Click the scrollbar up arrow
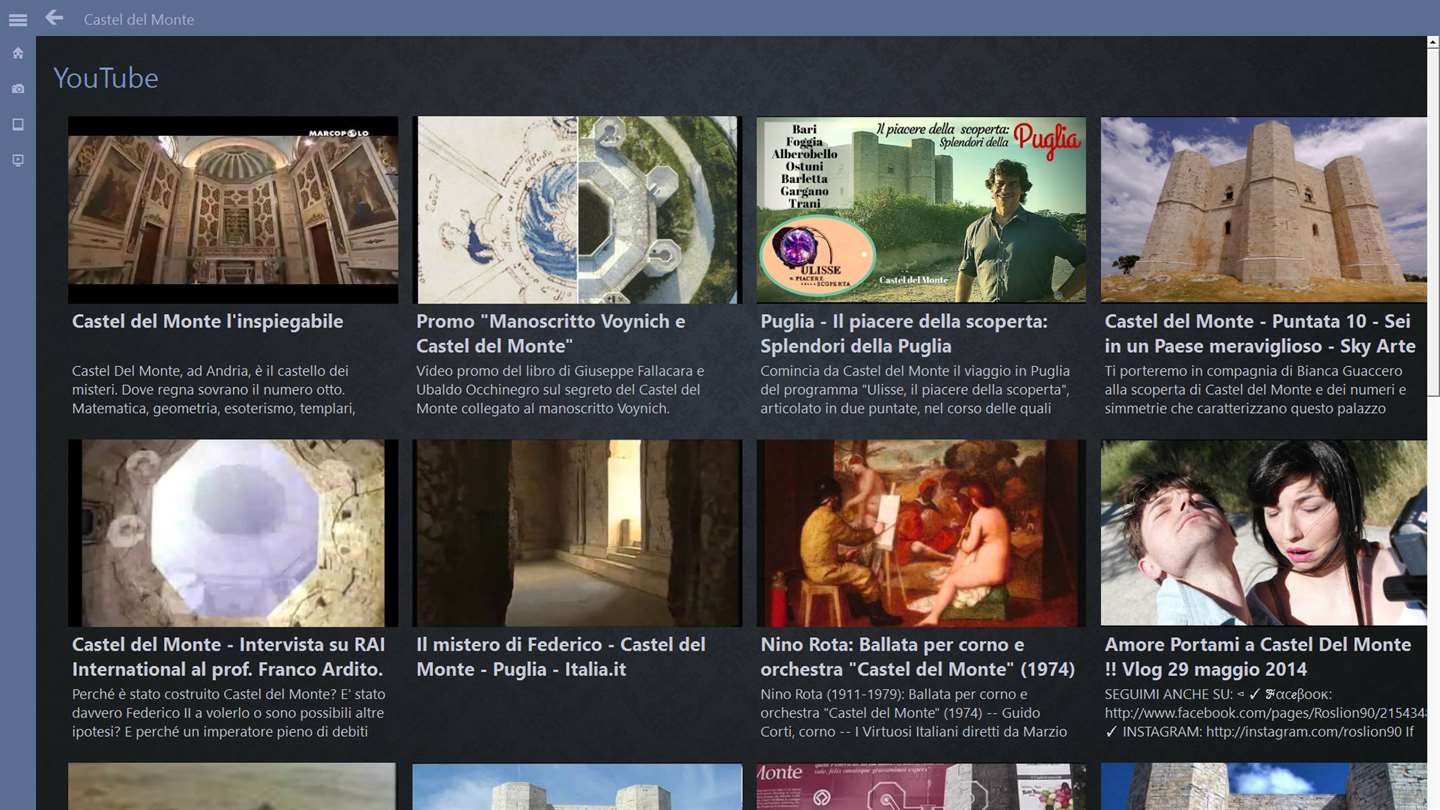Image resolution: width=1440 pixels, height=810 pixels. (1434, 43)
